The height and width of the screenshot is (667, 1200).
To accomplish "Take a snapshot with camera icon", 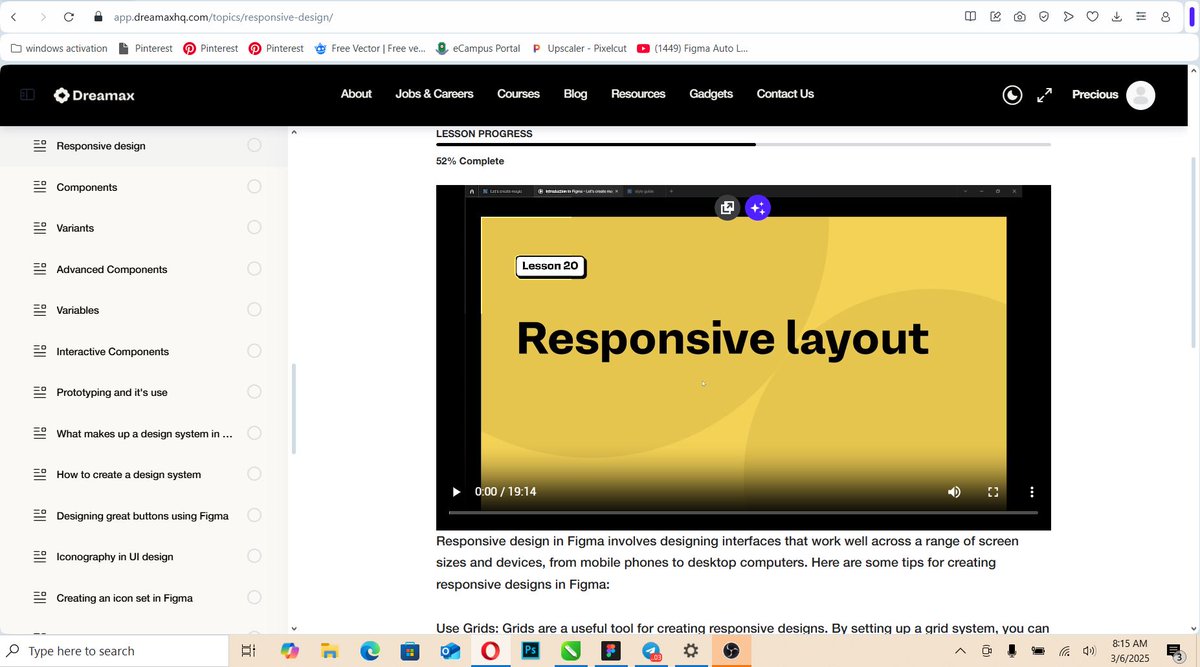I will point(1019,17).
